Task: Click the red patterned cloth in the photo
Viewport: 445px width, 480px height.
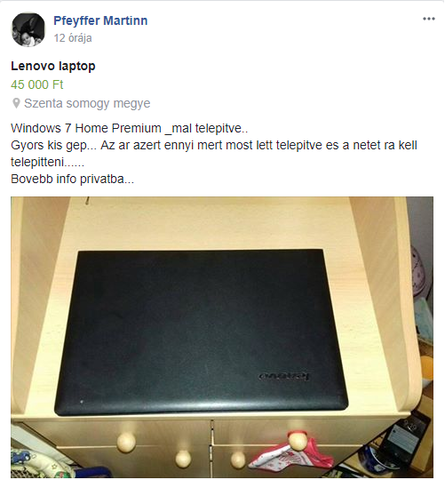Action: [291, 454]
